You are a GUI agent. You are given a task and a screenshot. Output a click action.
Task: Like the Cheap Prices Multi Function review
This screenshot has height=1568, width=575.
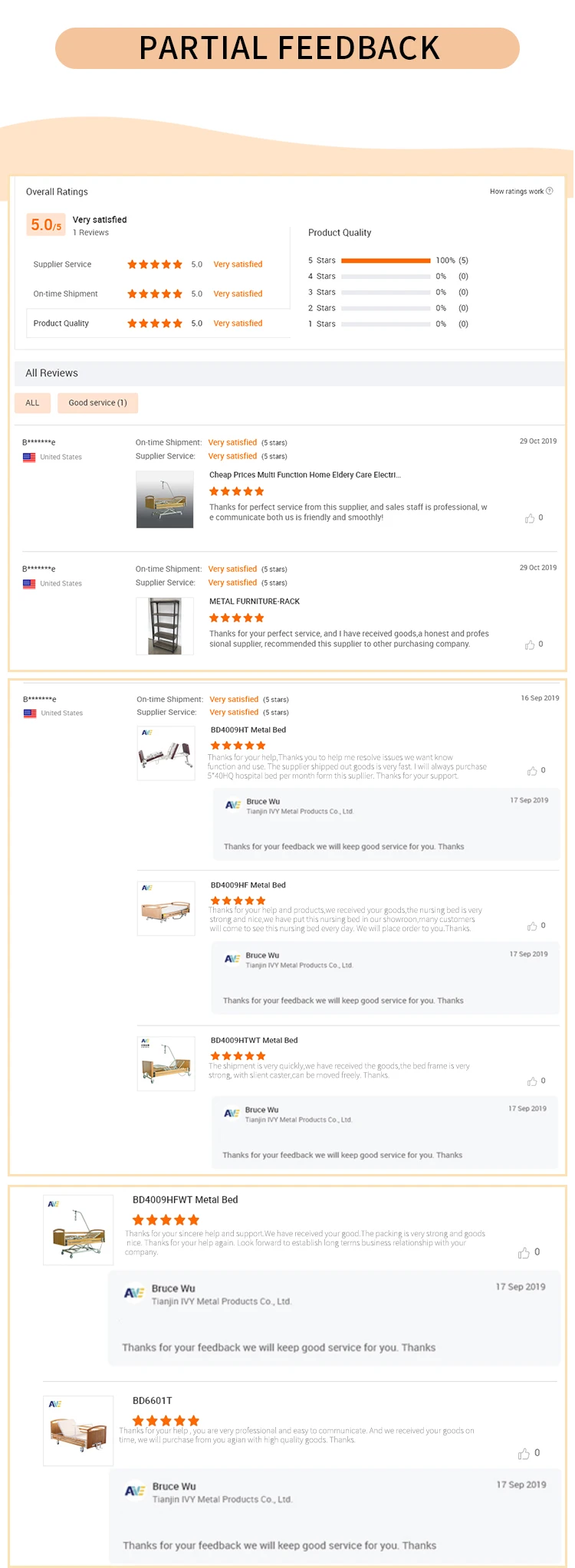coord(530,519)
